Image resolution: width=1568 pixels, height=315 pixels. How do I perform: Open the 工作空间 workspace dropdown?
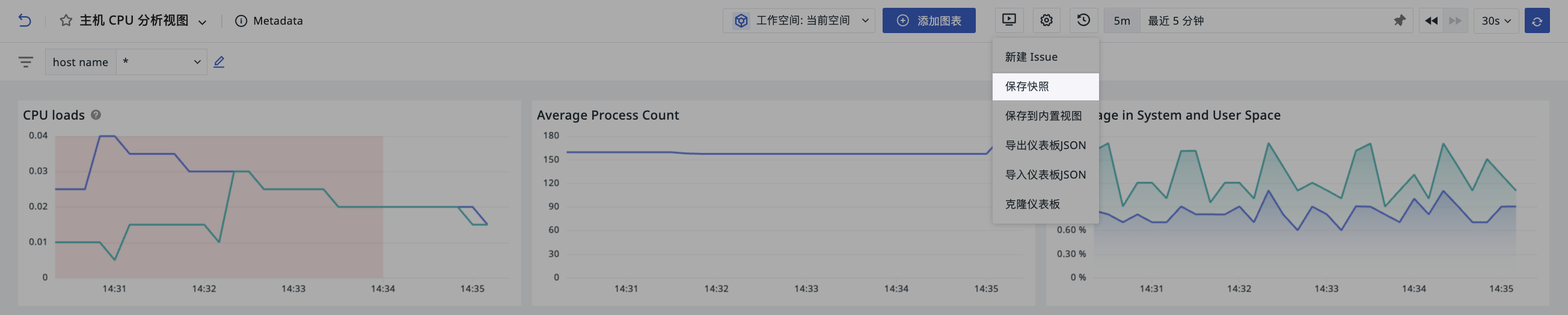(x=798, y=20)
